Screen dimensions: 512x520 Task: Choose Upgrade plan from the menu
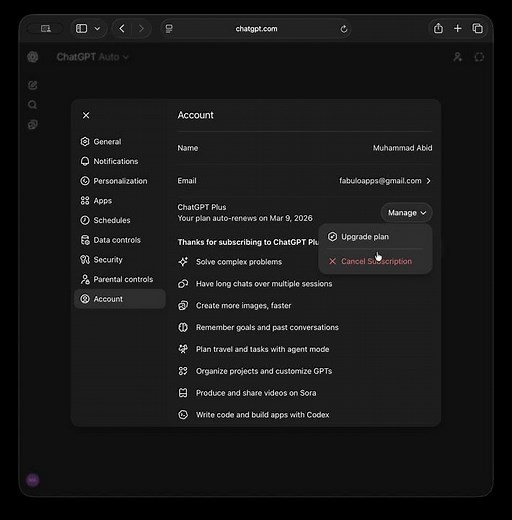(x=375, y=237)
